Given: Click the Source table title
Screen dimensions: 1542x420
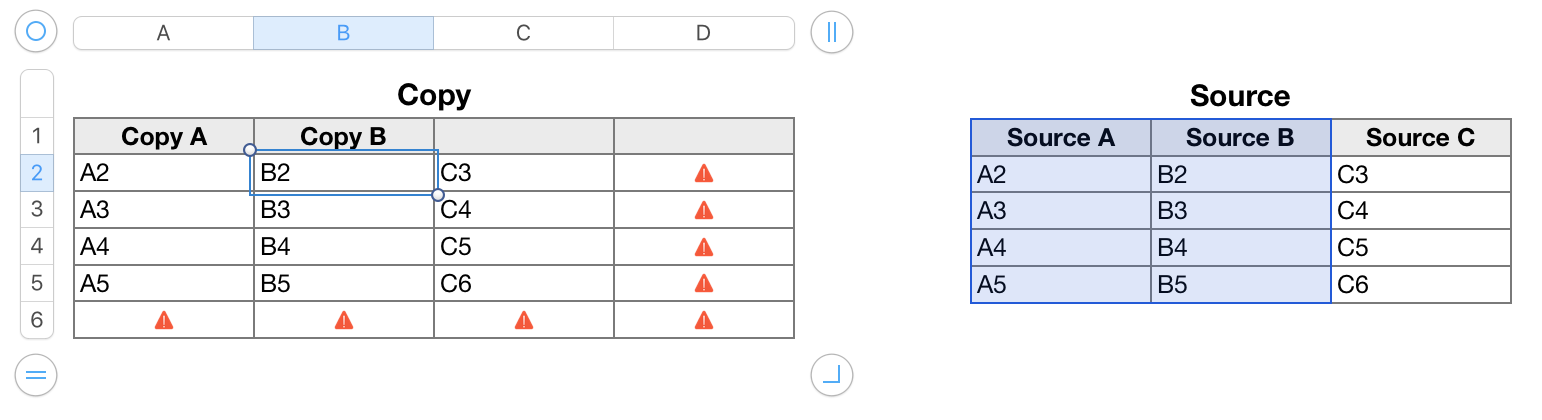Looking at the screenshot, I should (x=1240, y=96).
